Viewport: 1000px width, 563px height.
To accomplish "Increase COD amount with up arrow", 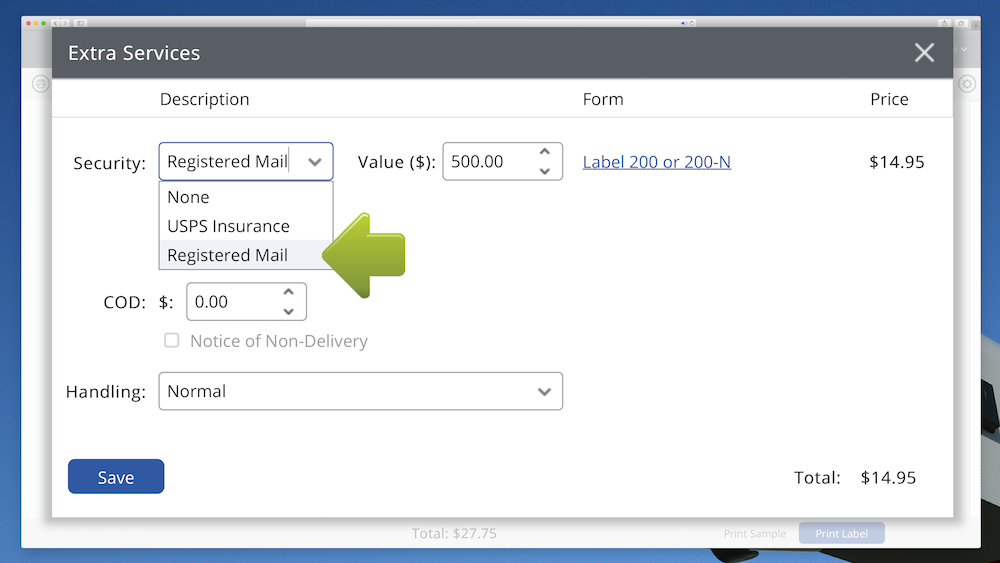I will coord(289,292).
